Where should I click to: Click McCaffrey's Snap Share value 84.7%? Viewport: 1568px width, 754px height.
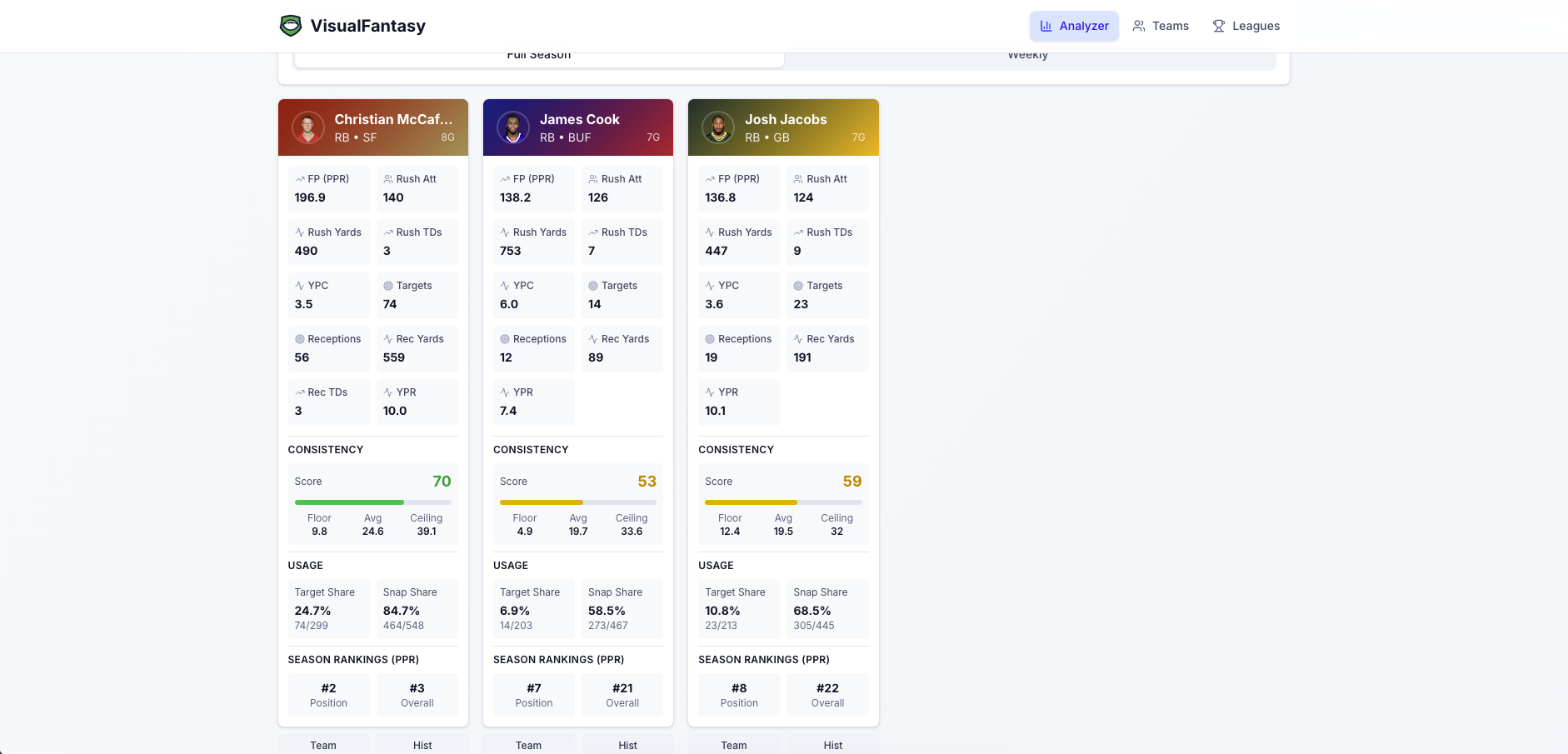pos(402,611)
